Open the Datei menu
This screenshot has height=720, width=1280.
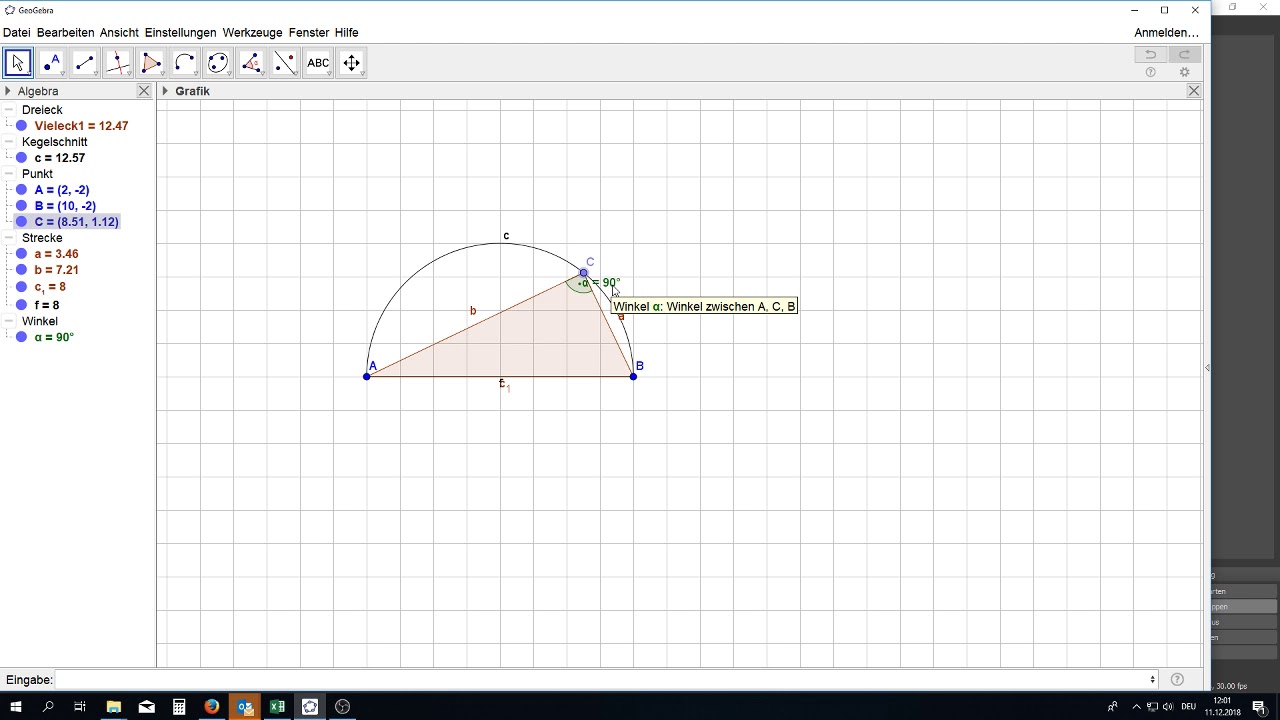17,33
